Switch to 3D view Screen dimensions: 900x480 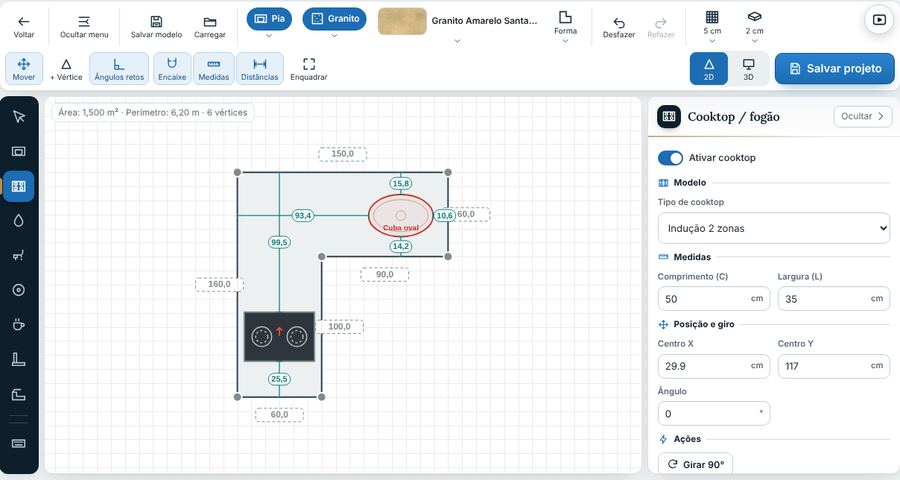pyautogui.click(x=748, y=68)
